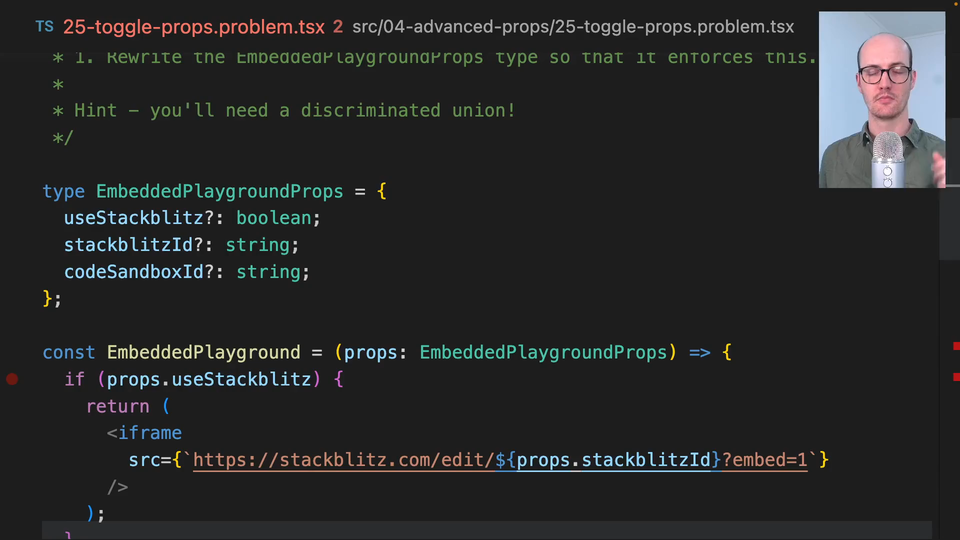Image resolution: width=960 pixels, height=540 pixels.
Task: Click the src/04-advanced-props file path label
Action: [x=573, y=27]
